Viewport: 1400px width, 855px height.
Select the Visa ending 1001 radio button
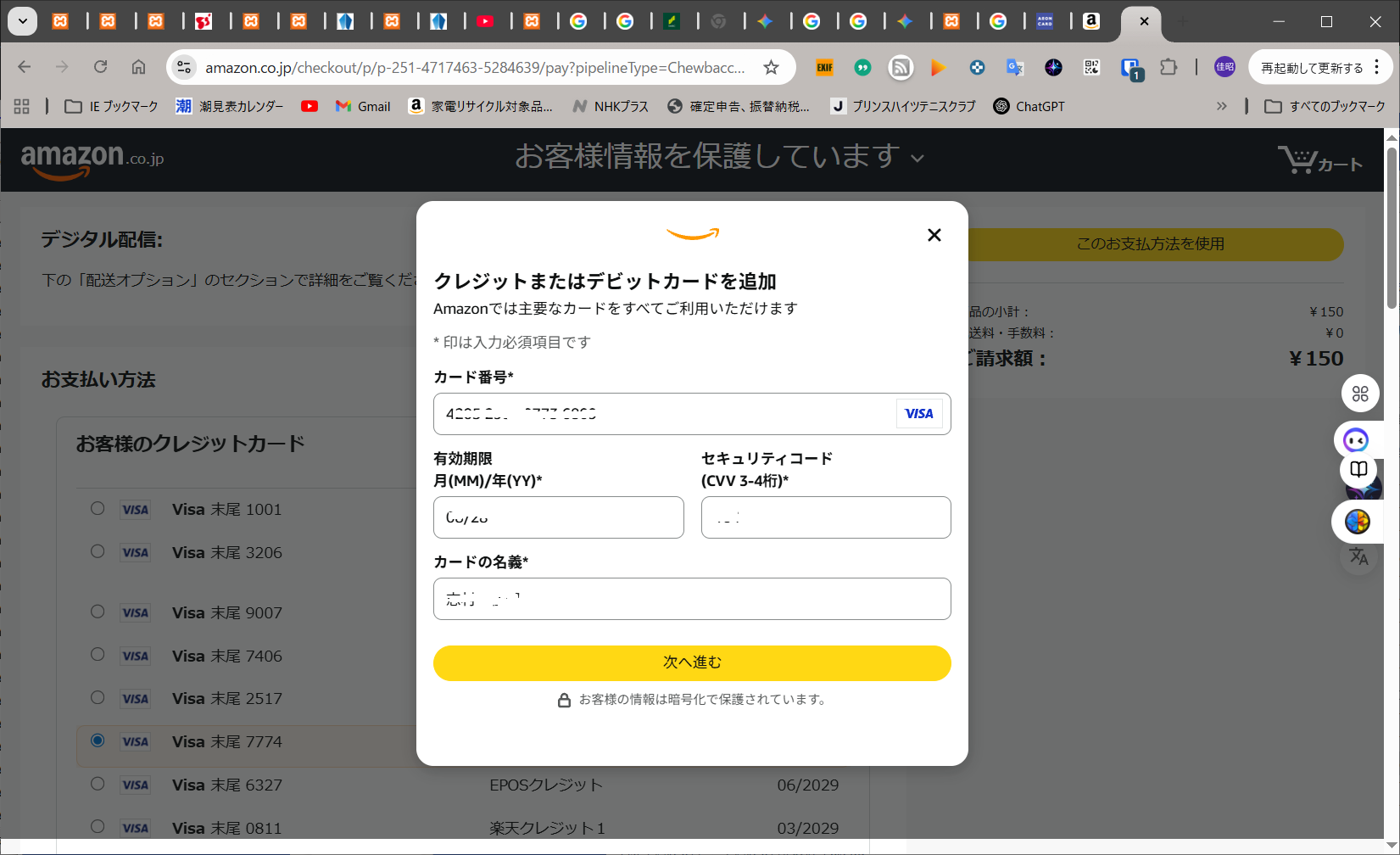click(x=98, y=509)
